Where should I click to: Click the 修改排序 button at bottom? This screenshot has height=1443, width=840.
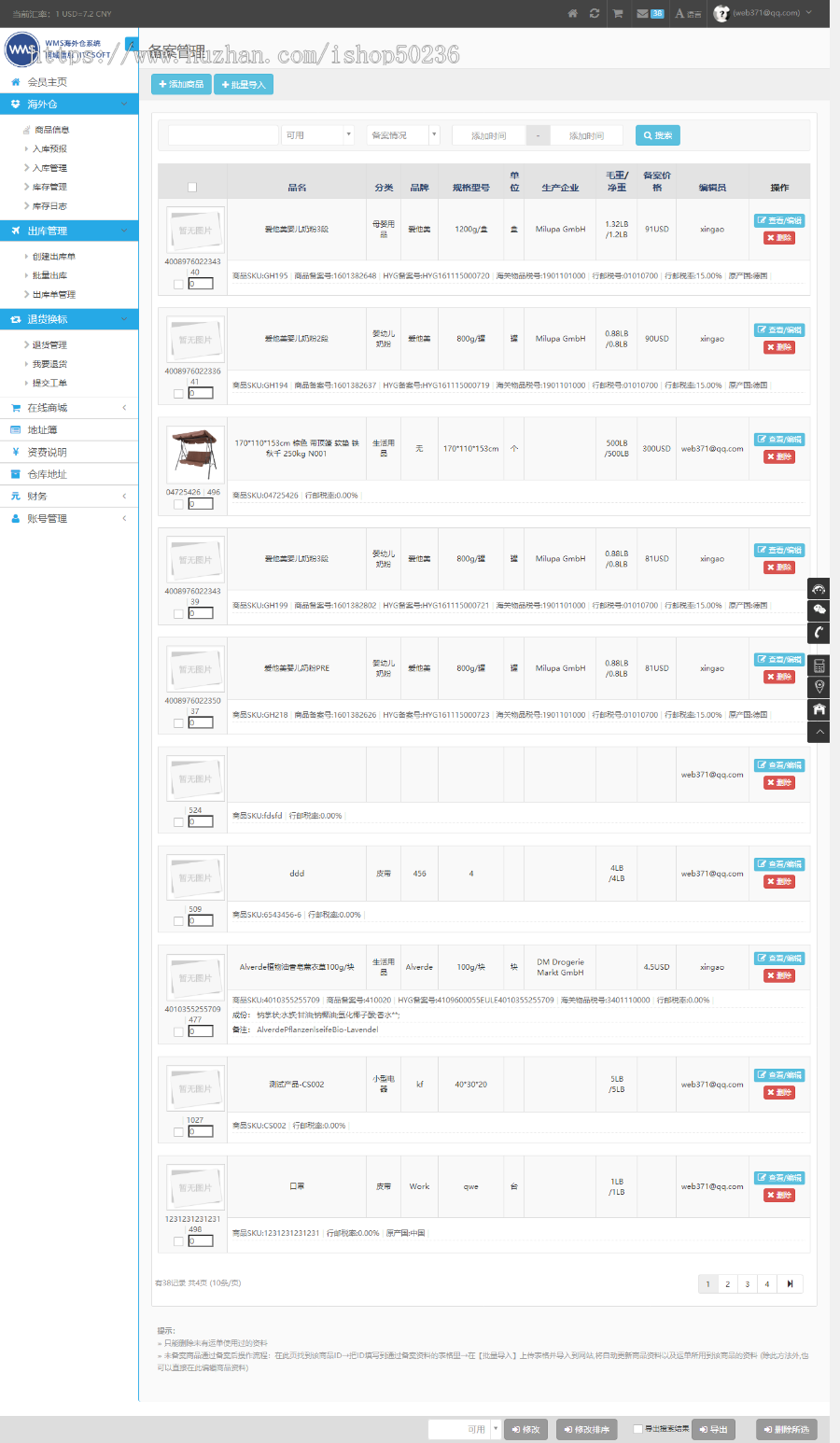click(x=587, y=1429)
